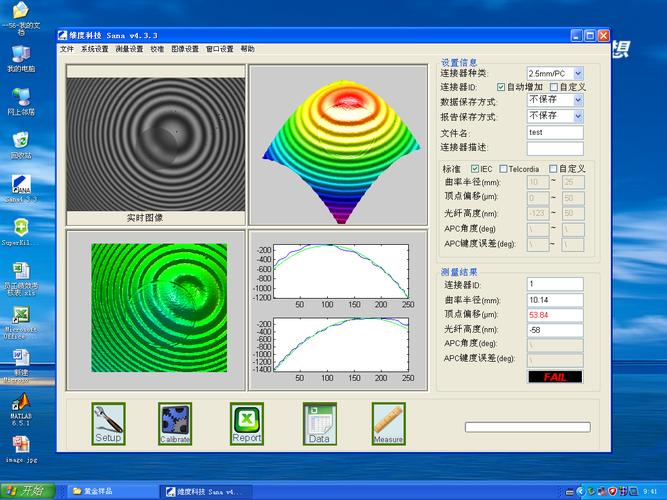
Task: Click the lower profile curve chart
Action: 341,344
